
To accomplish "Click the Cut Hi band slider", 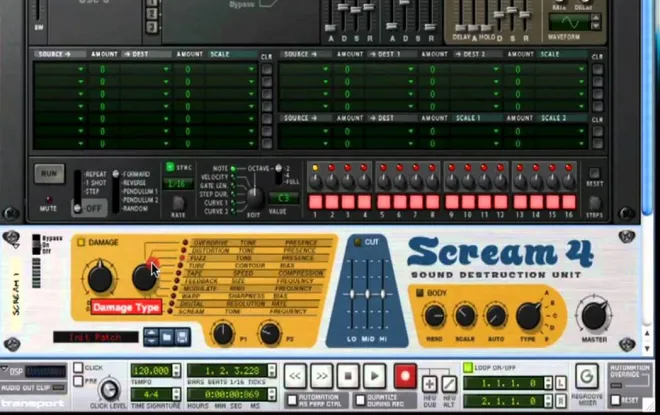I will click(383, 294).
